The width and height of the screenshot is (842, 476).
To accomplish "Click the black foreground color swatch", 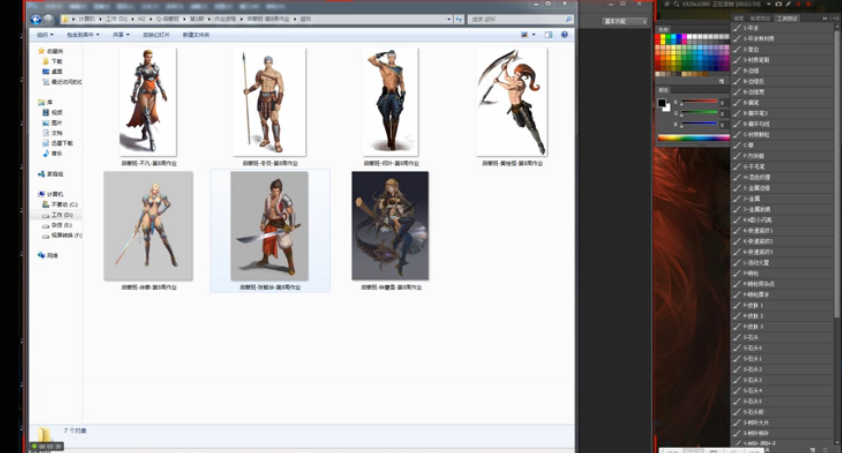I will pos(662,103).
